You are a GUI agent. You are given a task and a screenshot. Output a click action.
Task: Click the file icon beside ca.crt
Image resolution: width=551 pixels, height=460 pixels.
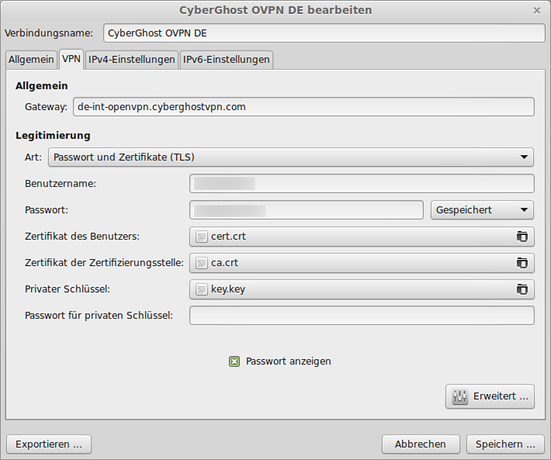(201, 263)
